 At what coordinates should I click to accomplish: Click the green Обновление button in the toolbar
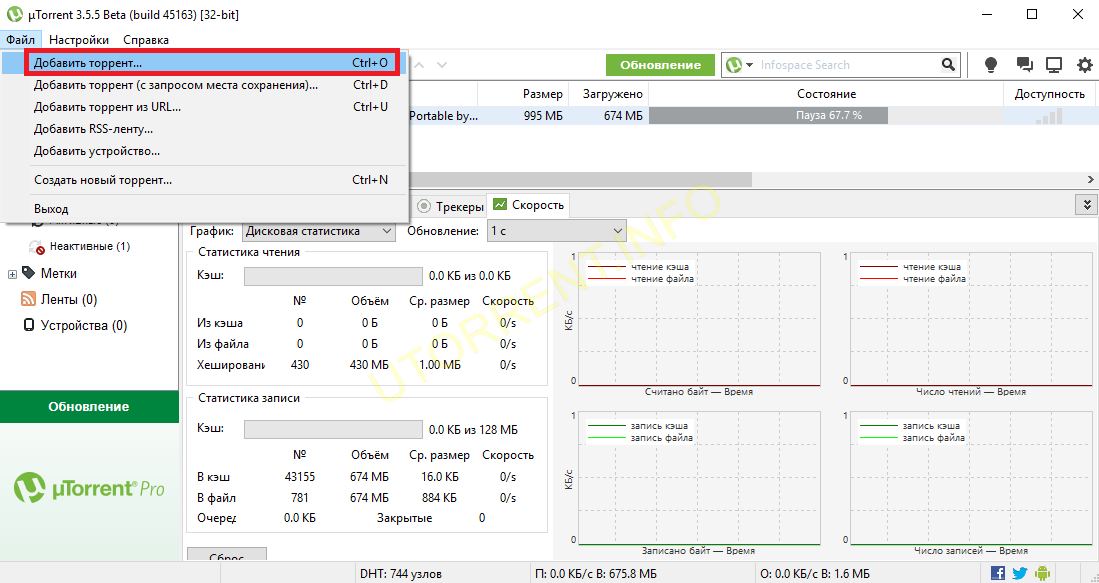660,65
